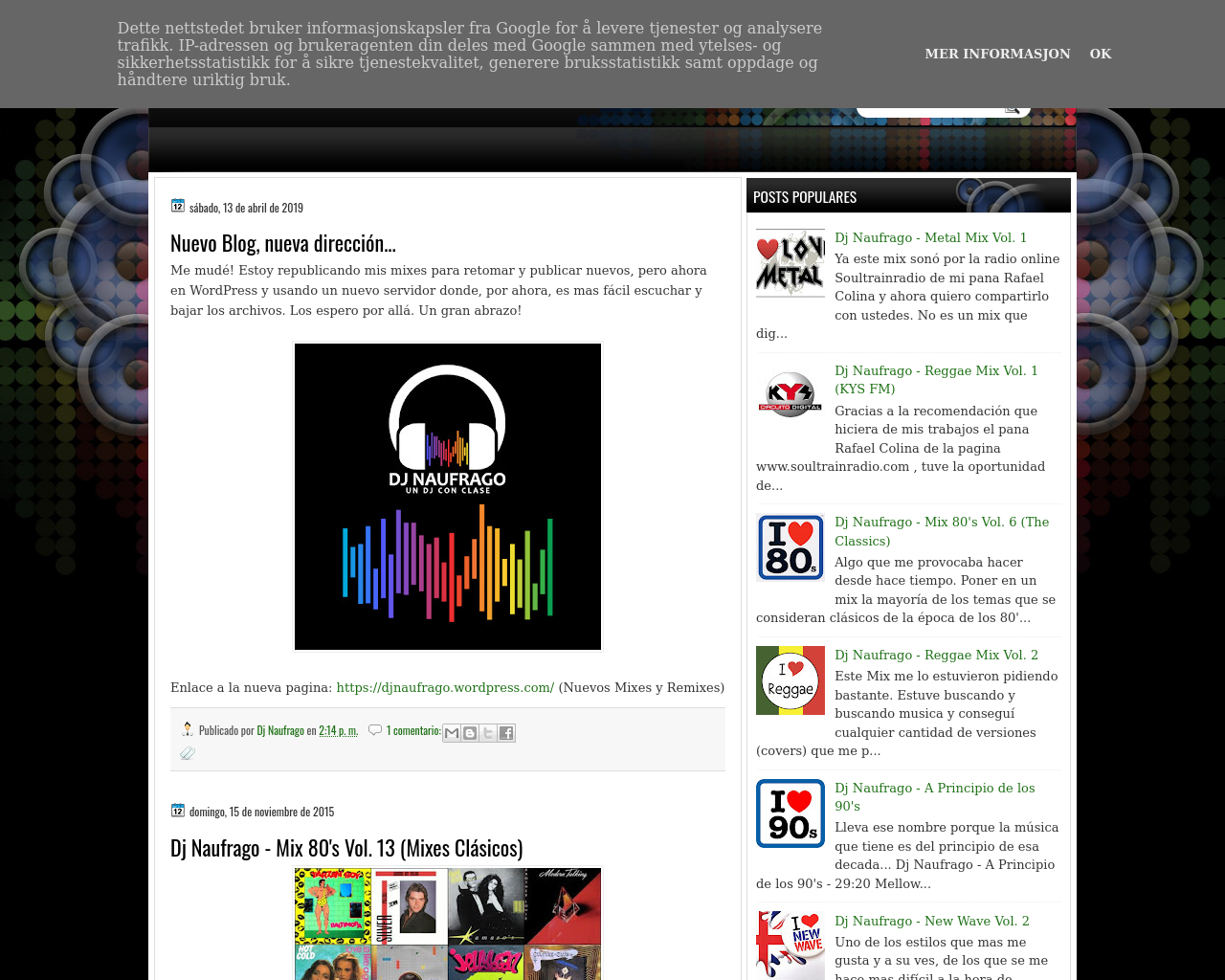
Task: Click the Love Metal thumbnail
Action: [791, 263]
